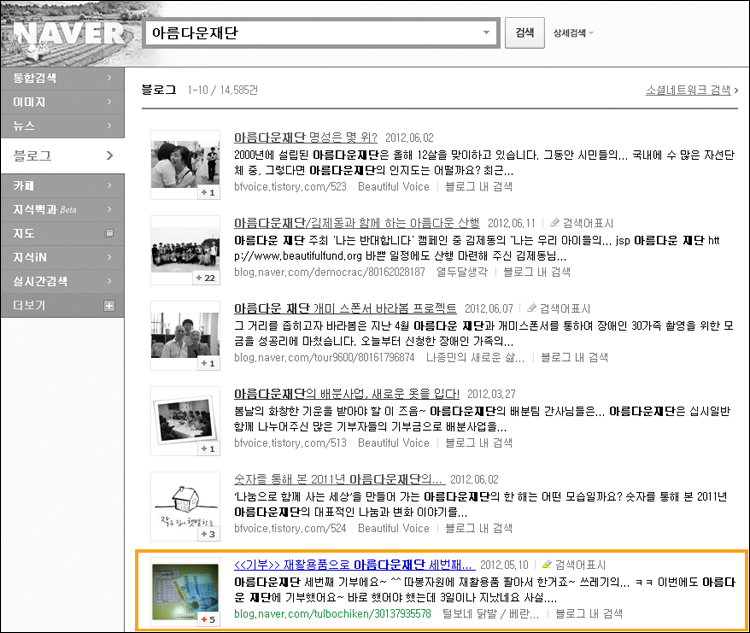Click 블로그 내 검색 beside 열두달생각
The height and width of the screenshot is (633, 750).
537,272
